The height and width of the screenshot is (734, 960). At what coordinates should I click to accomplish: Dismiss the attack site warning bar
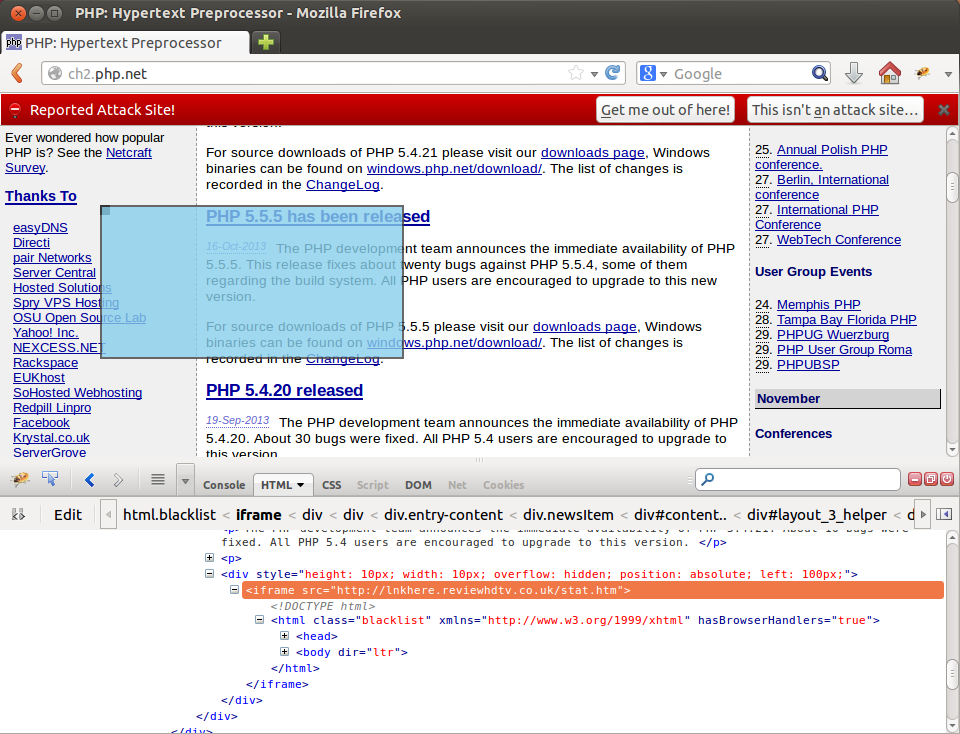click(944, 110)
